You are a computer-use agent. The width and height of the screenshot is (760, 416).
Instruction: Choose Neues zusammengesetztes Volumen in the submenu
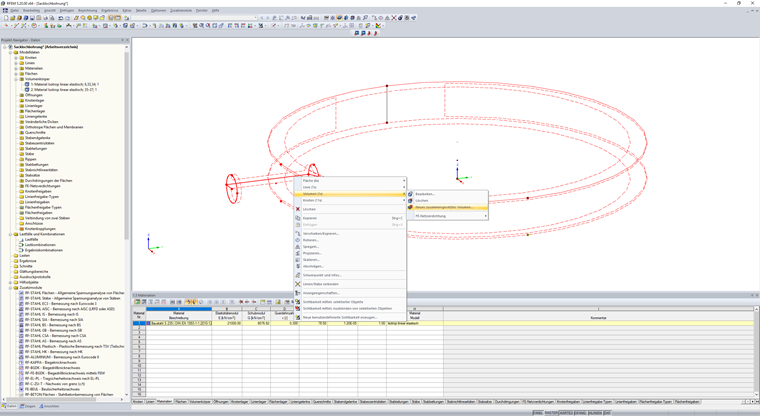447,207
